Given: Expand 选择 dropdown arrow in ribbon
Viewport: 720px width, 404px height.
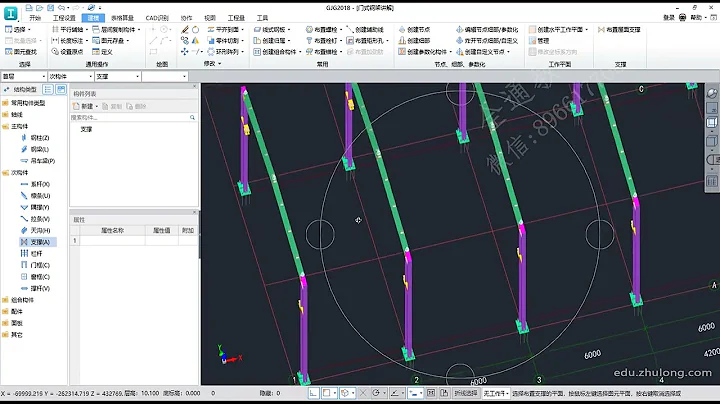Looking at the screenshot, I should (x=29, y=29).
